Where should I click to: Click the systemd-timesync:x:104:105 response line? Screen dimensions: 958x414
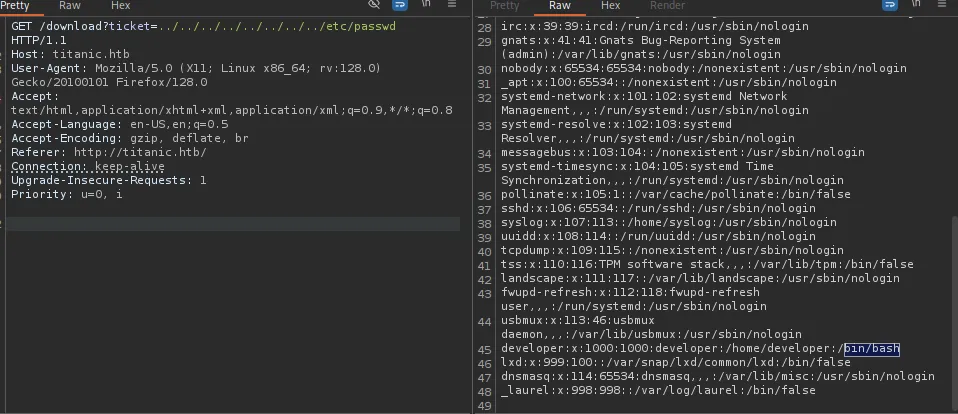tap(673, 173)
